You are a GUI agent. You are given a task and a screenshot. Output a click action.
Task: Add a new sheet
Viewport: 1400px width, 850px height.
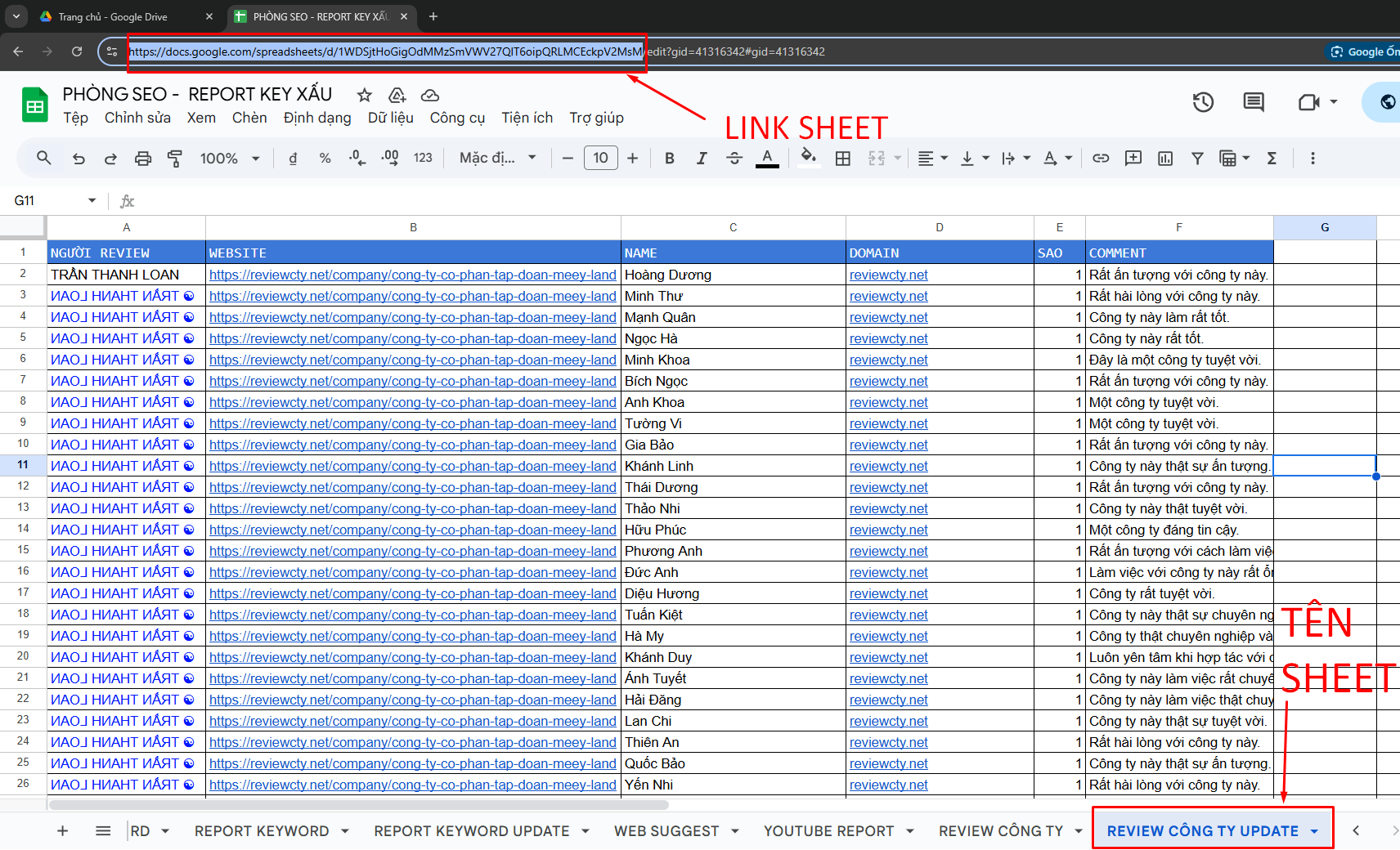coord(62,831)
